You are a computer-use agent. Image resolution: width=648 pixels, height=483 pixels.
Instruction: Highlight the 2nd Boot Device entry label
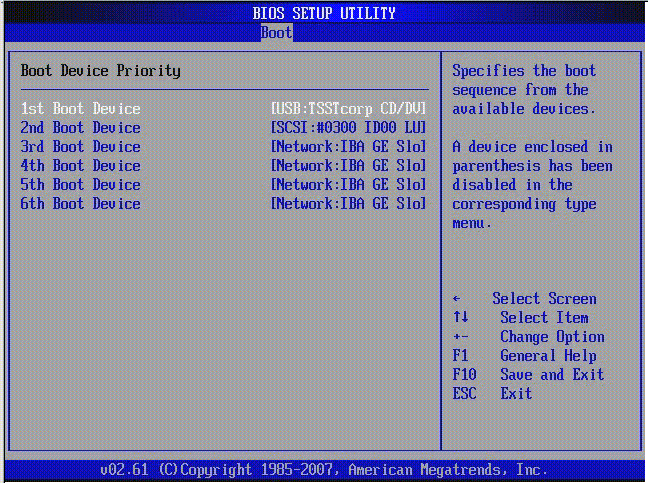click(81, 128)
